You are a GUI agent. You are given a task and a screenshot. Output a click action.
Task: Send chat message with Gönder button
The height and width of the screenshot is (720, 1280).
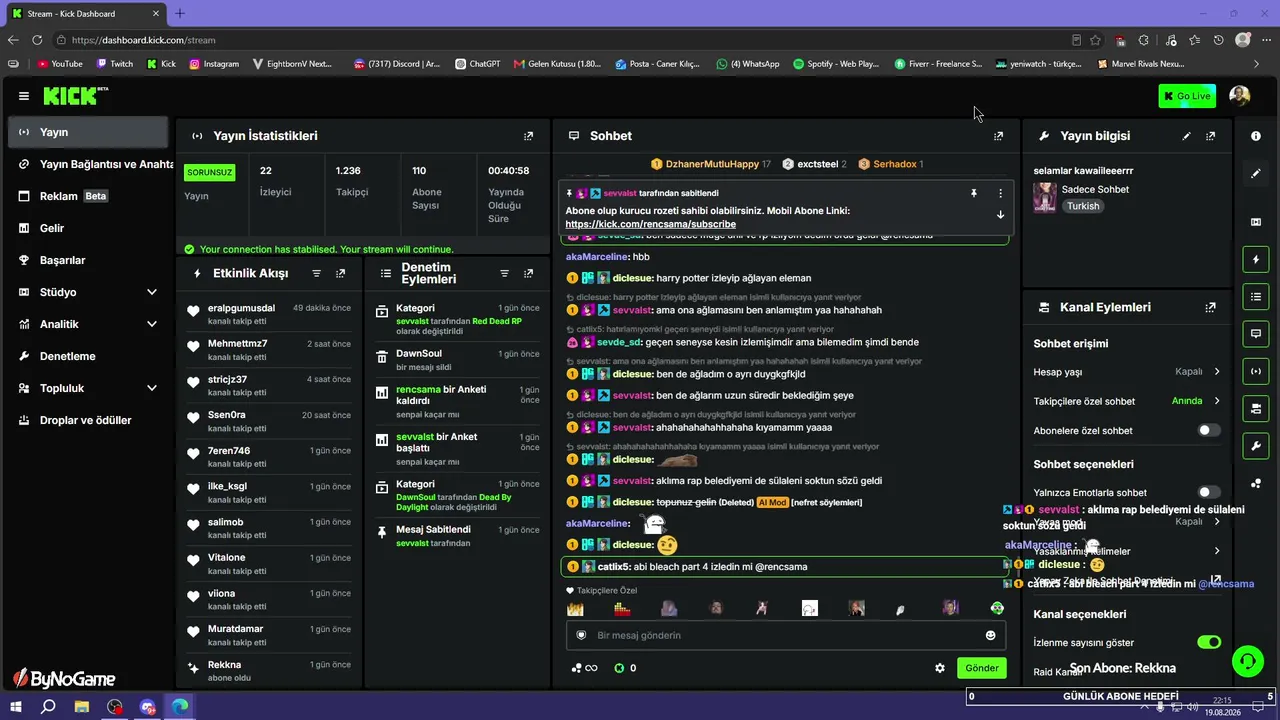pos(981,668)
